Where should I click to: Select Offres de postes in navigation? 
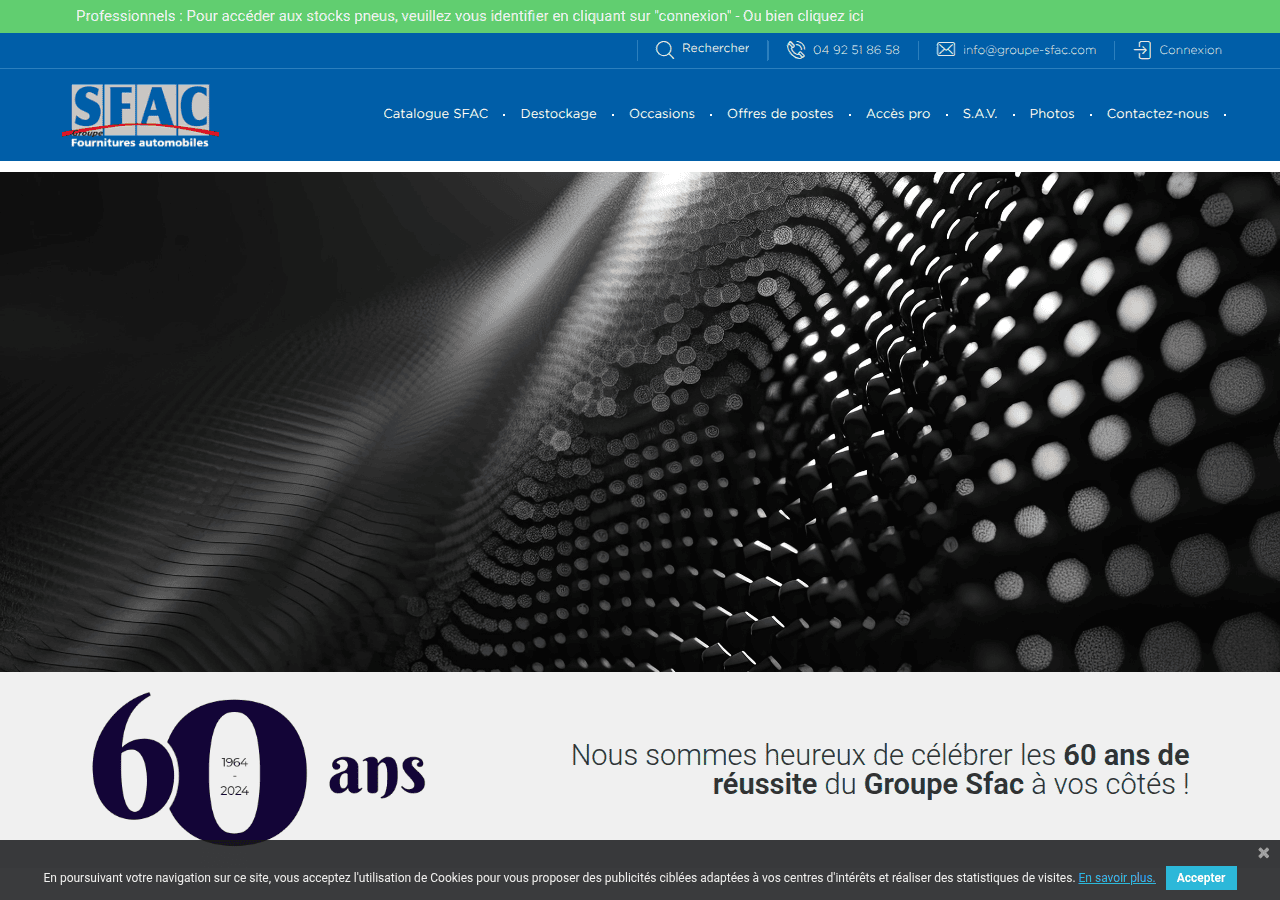pos(780,114)
